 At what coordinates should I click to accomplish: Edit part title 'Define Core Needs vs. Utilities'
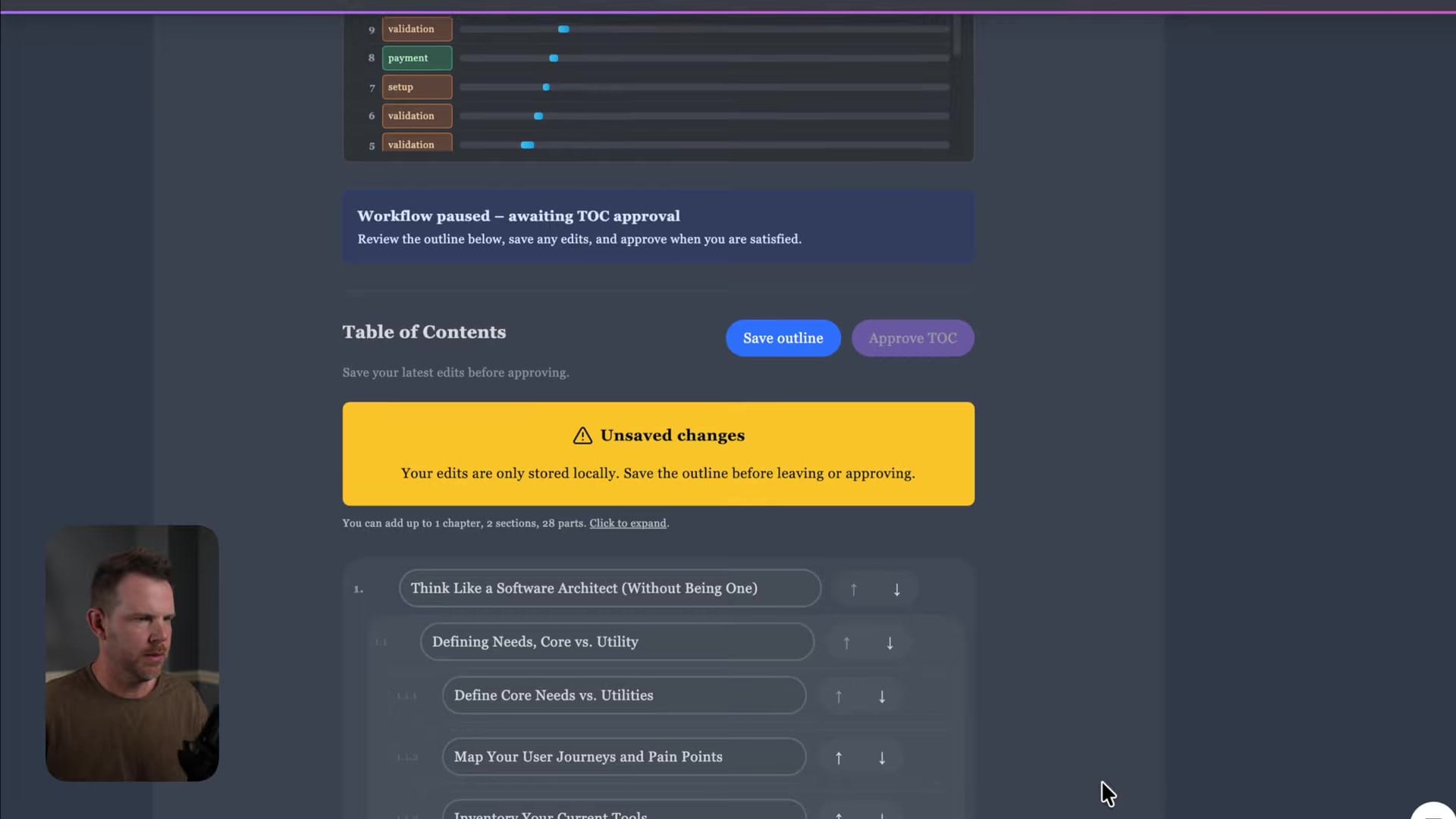click(x=623, y=695)
